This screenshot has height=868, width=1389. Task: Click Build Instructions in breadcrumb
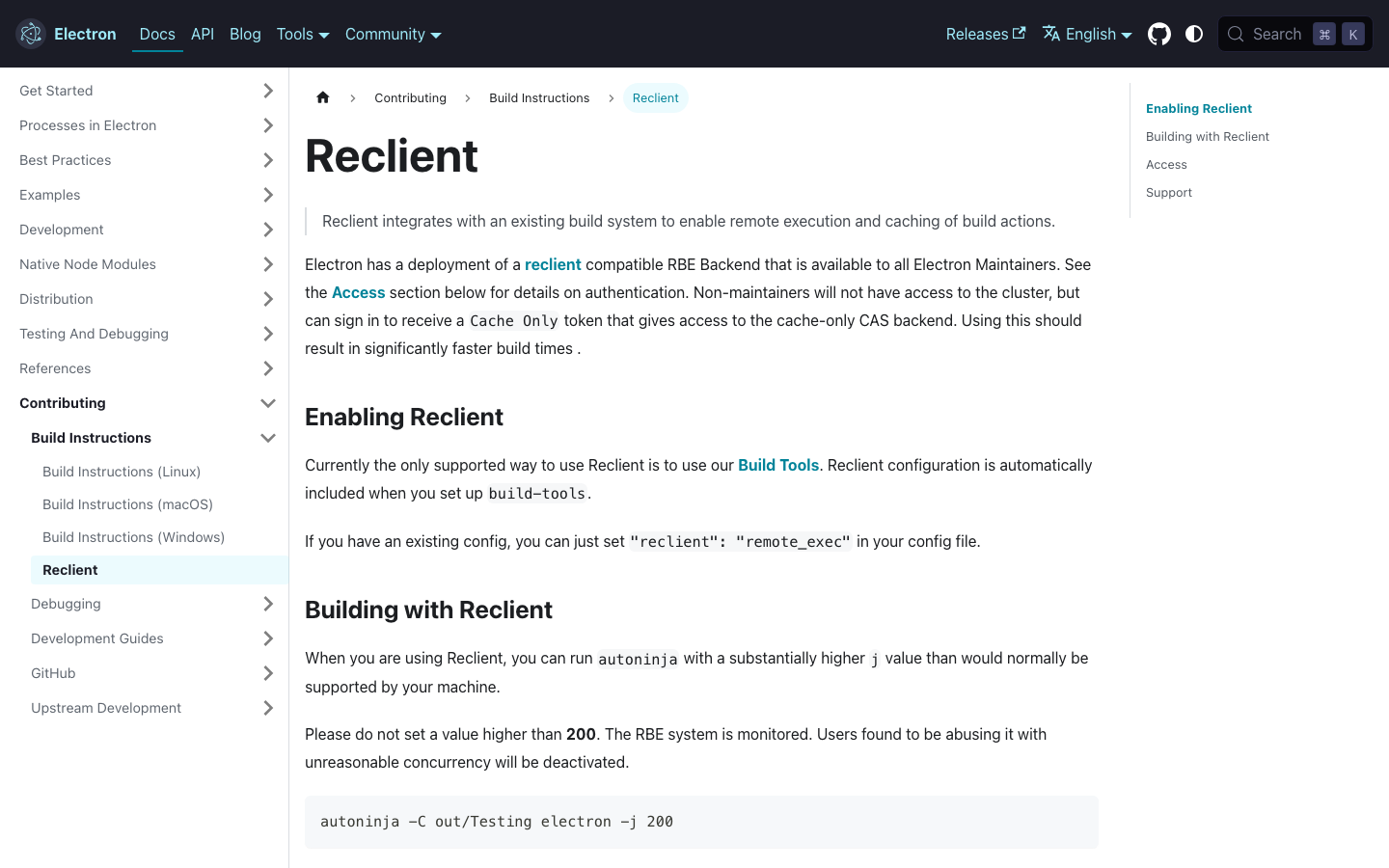(539, 97)
